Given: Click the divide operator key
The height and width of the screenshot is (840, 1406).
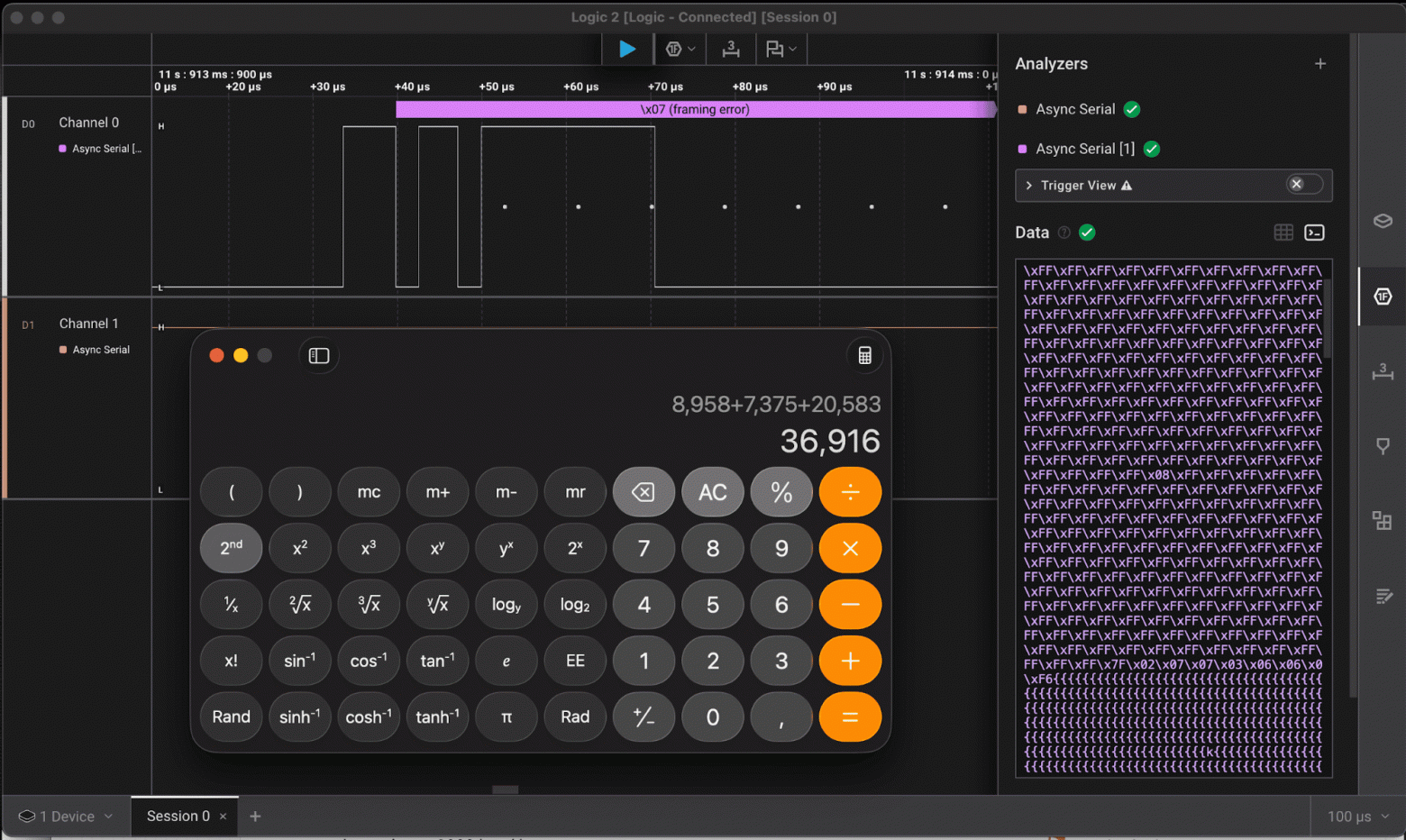Looking at the screenshot, I should 850,492.
